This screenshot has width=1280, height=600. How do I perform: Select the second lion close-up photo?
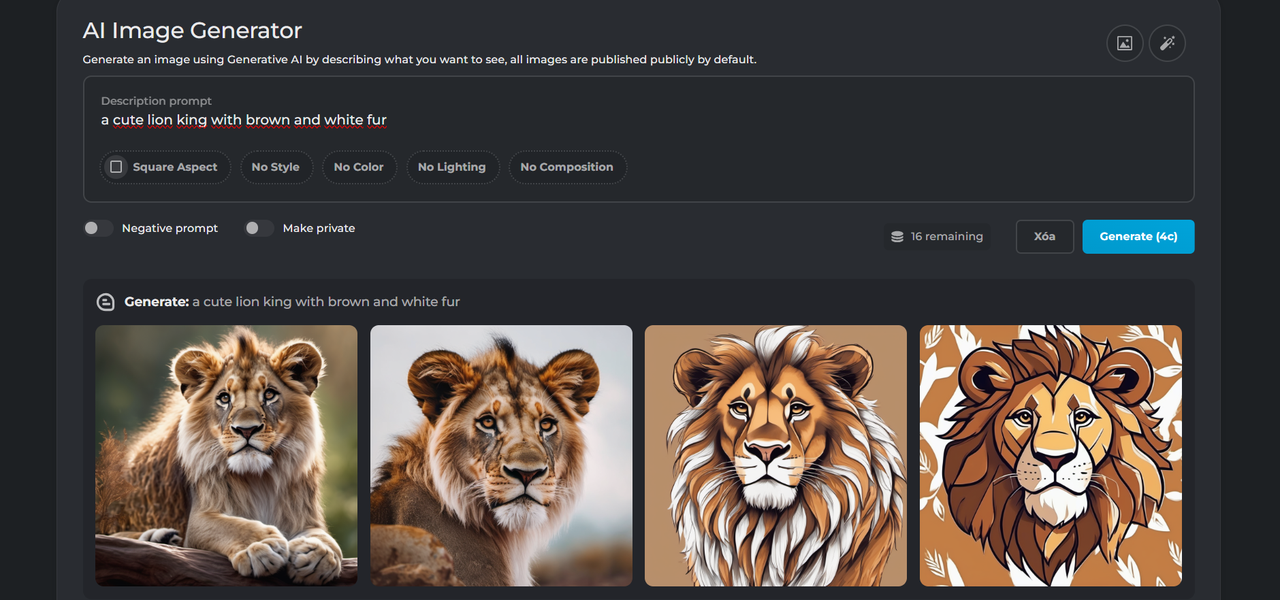501,455
